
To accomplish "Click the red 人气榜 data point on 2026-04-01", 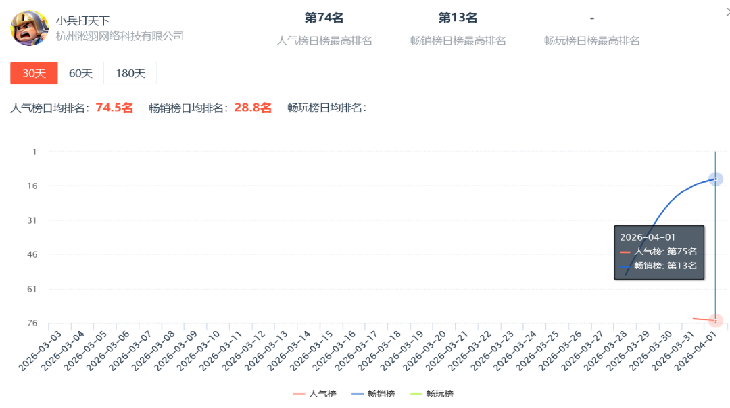I will click(x=715, y=320).
